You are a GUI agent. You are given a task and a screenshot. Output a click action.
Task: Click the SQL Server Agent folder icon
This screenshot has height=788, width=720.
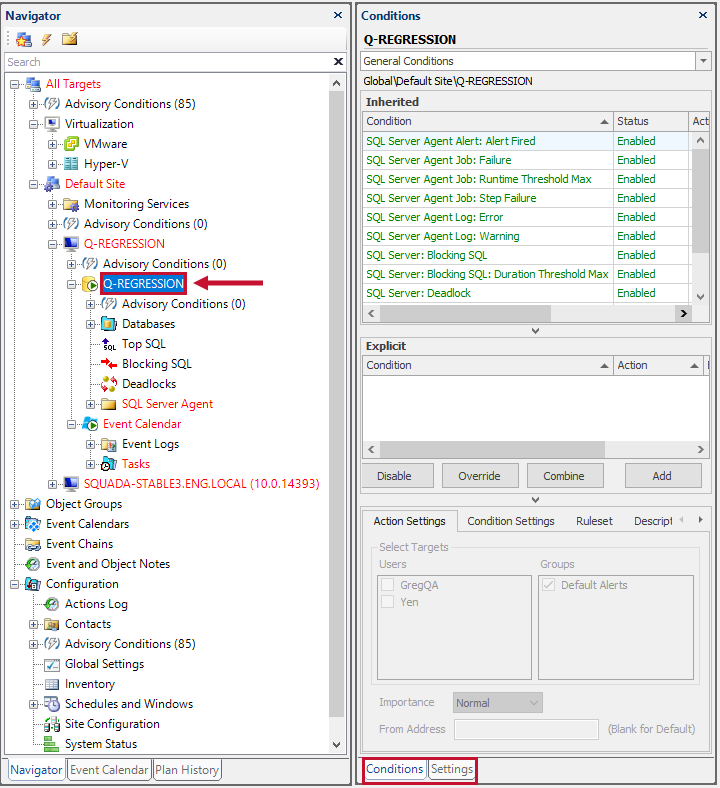[109, 404]
